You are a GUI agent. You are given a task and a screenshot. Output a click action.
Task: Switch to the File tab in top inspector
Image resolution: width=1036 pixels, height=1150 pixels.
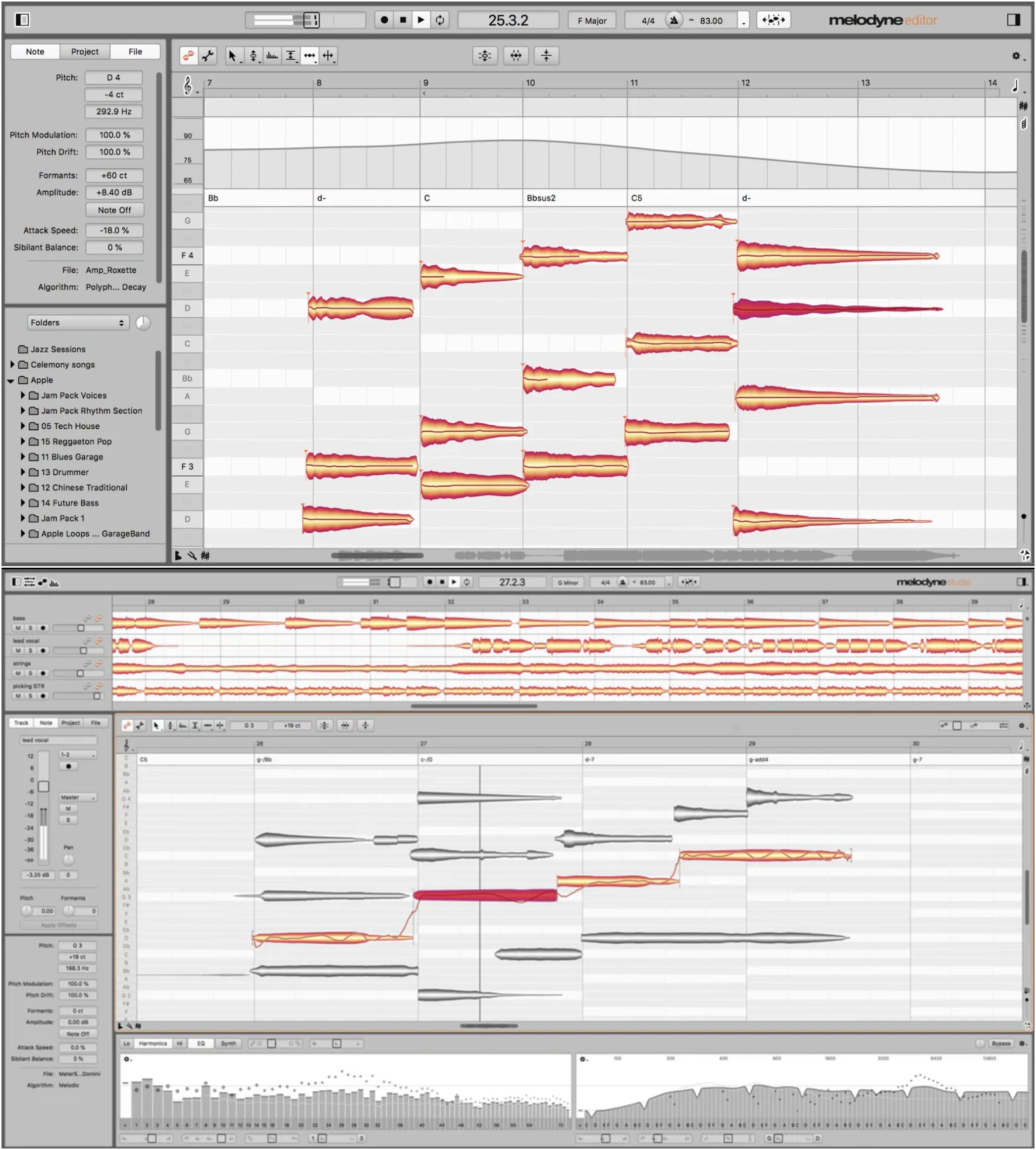135,51
